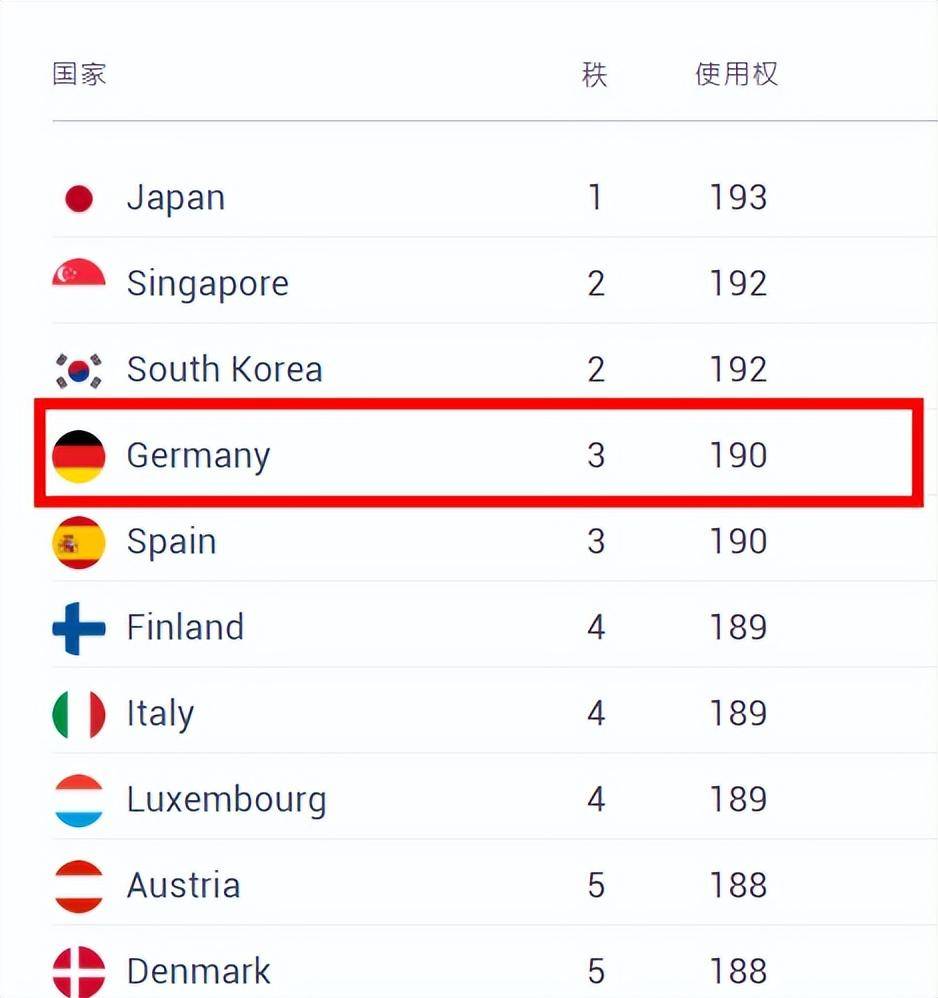The height and width of the screenshot is (998, 938).
Task: Click Austria's rank number 5
Action: coord(596,886)
